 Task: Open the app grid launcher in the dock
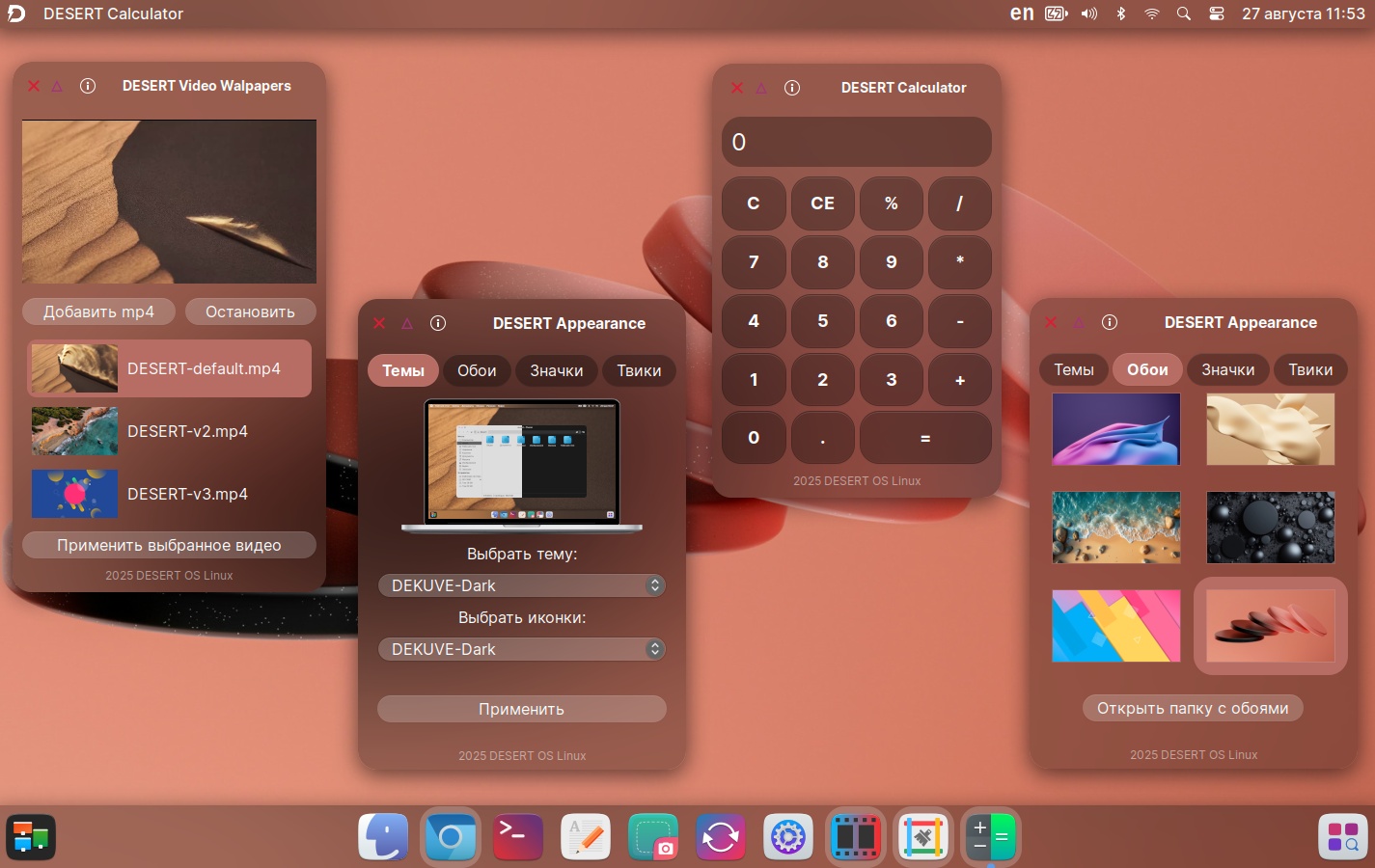point(1342,836)
